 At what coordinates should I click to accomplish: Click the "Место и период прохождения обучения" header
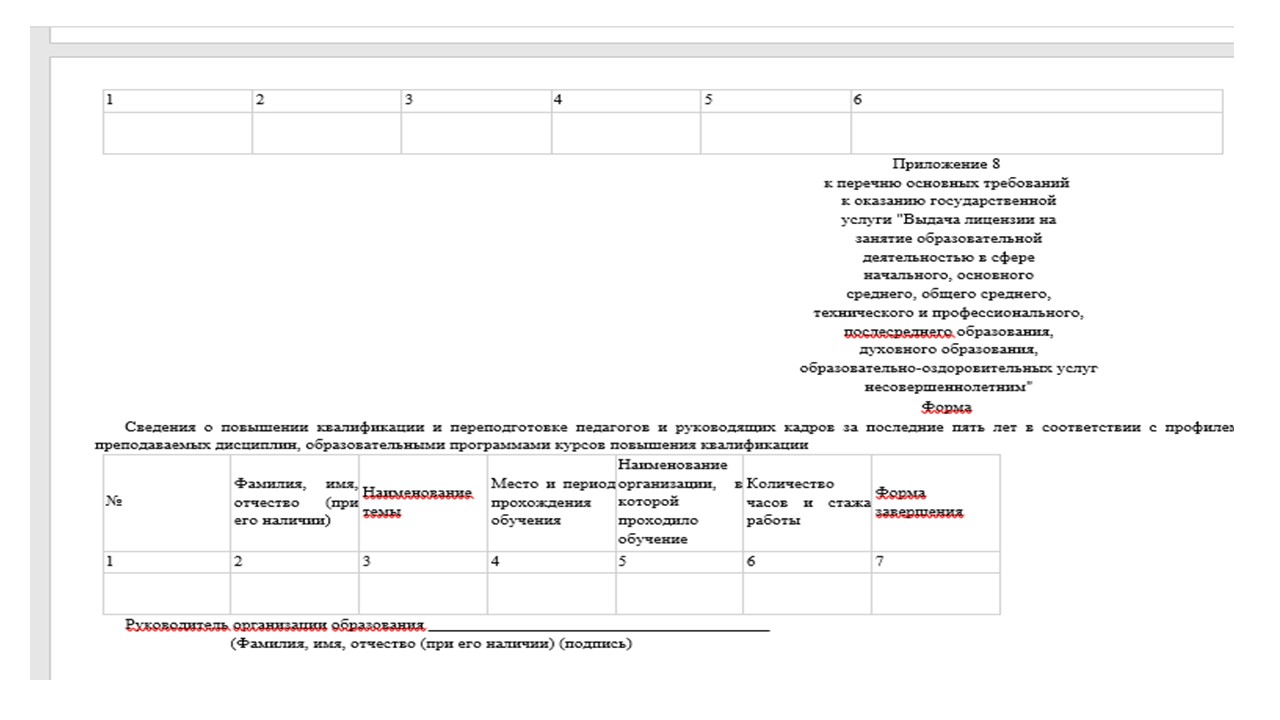tap(550, 502)
